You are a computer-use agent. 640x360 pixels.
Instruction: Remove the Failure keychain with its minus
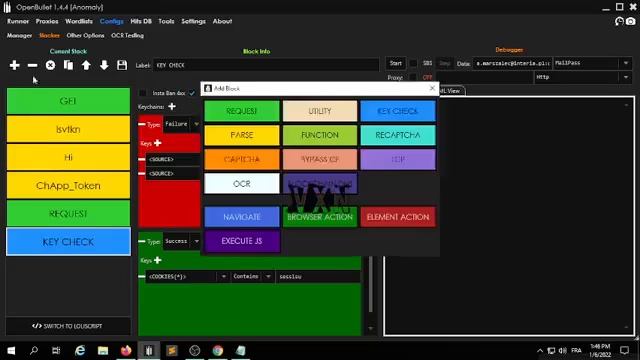pyautogui.click(x=142, y=124)
